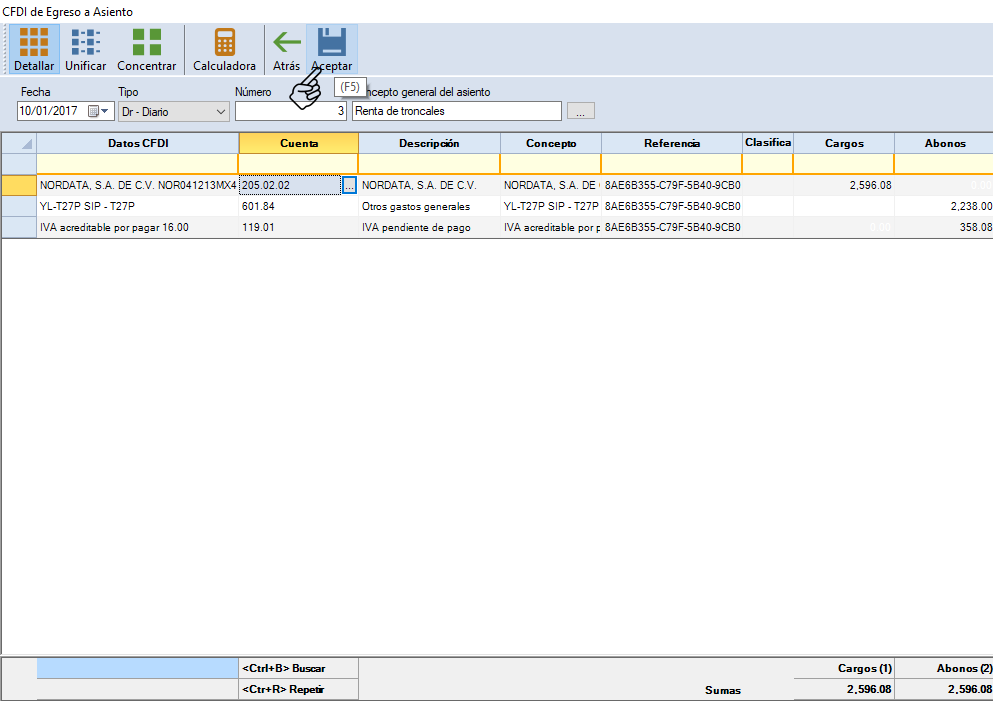Image resolution: width=993 pixels, height=701 pixels.
Task: Click the Referencia cell in the IVA acreditable row
Action: (672, 227)
